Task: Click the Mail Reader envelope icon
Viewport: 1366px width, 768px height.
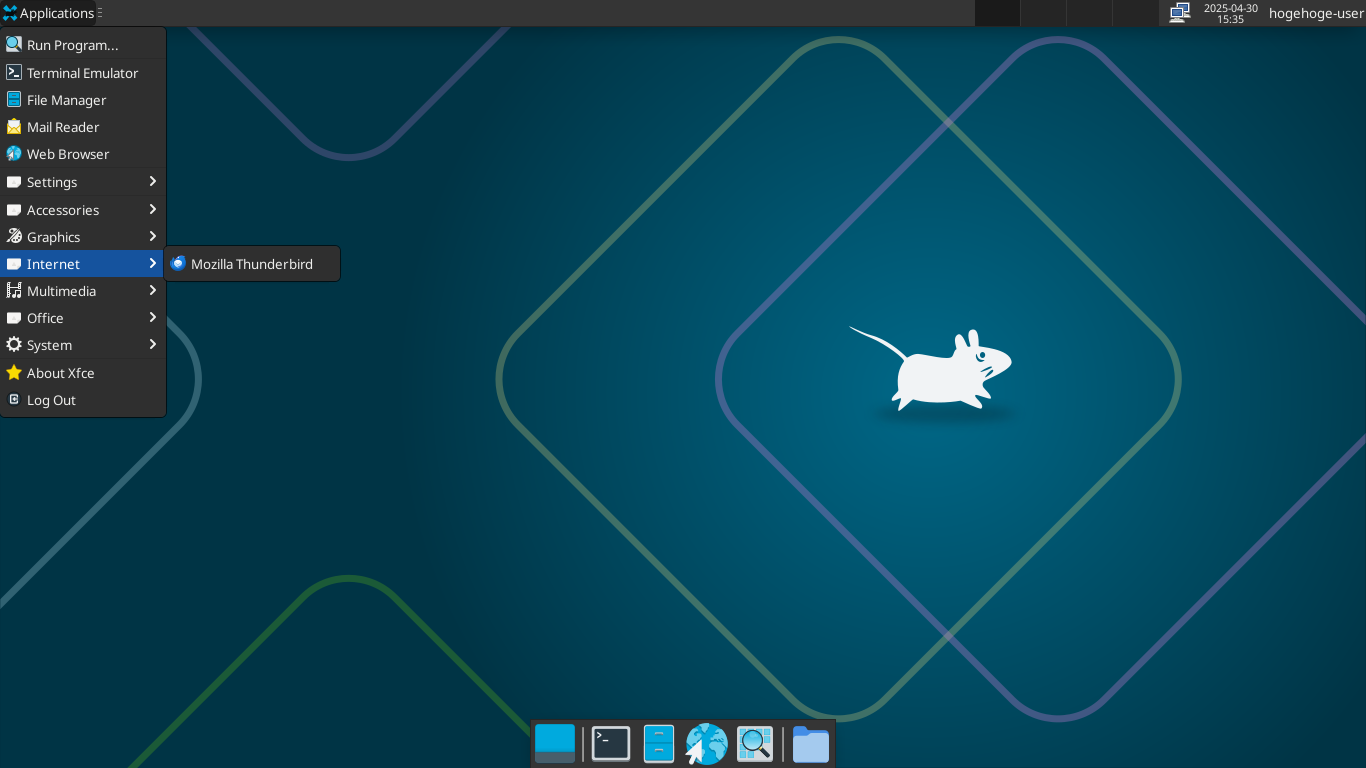Action: click(x=14, y=127)
